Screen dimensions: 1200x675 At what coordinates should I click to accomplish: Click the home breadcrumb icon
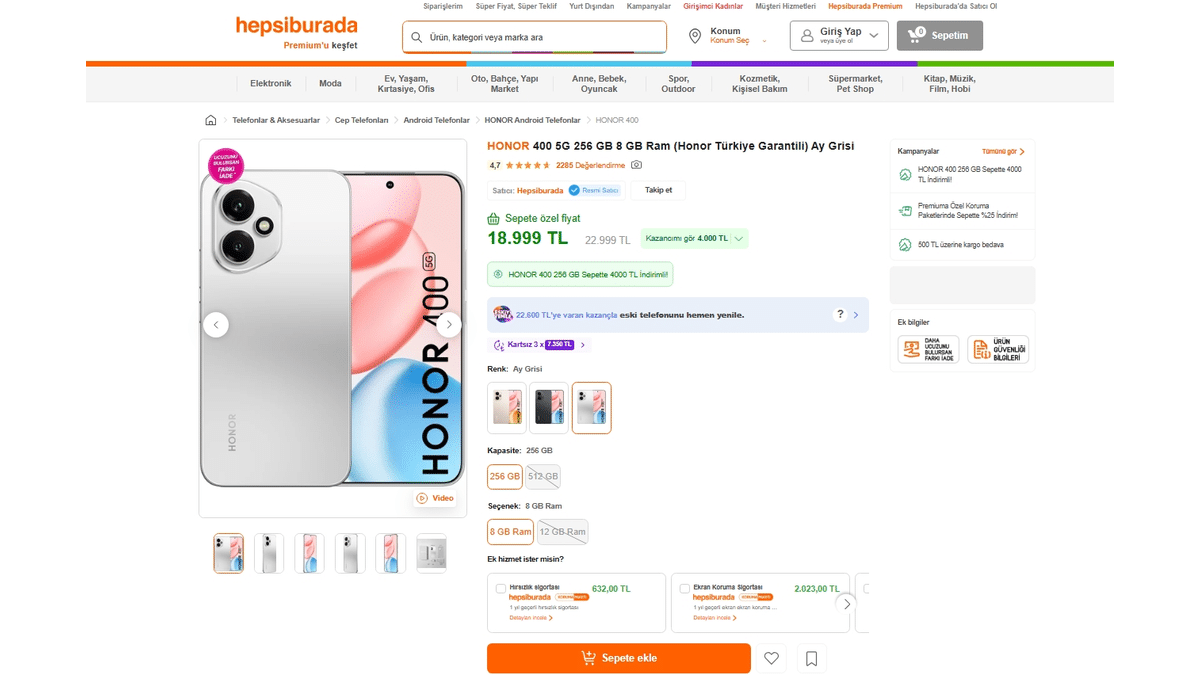210,119
